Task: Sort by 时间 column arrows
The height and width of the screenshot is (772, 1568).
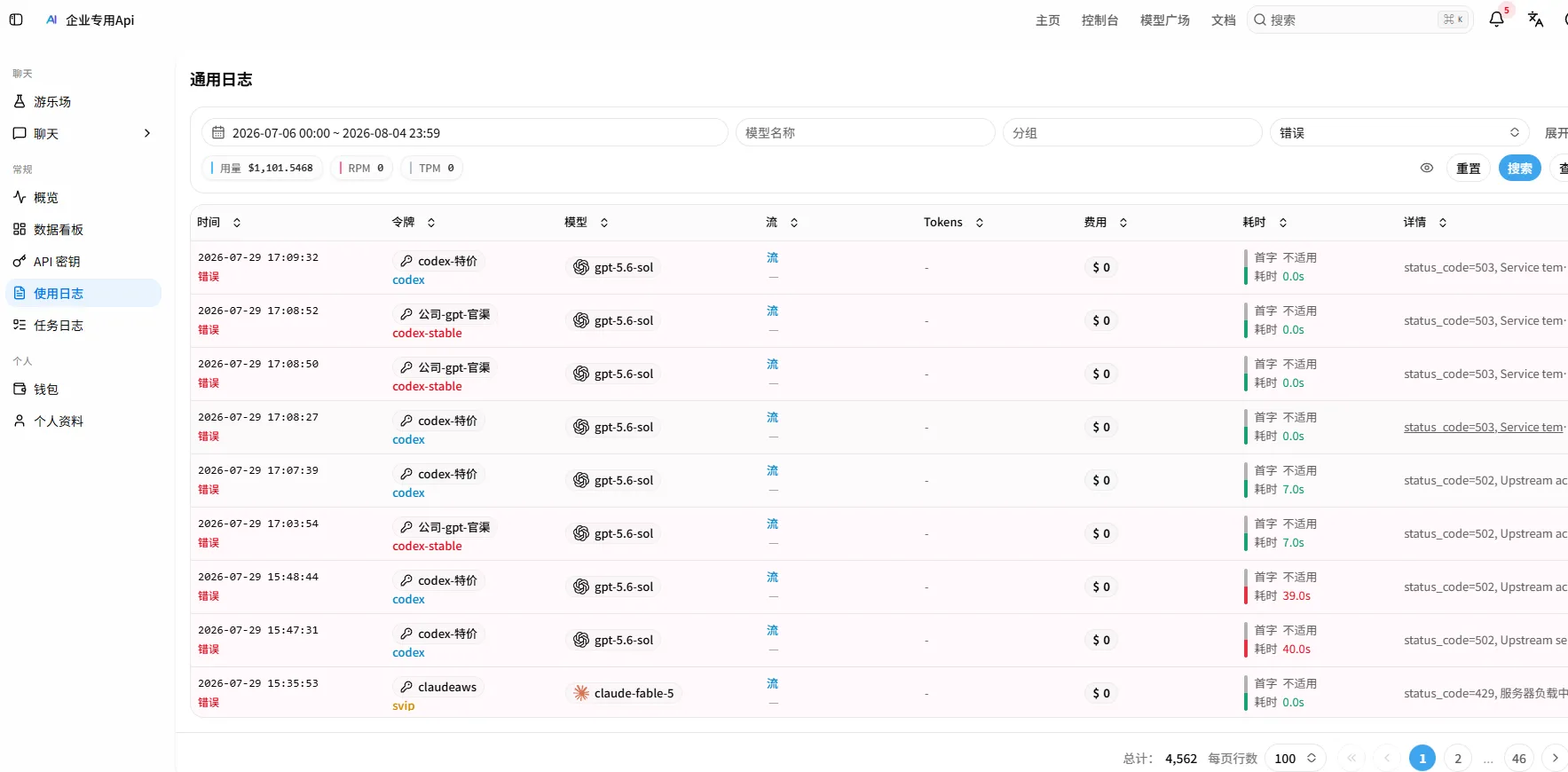Action: (x=237, y=223)
